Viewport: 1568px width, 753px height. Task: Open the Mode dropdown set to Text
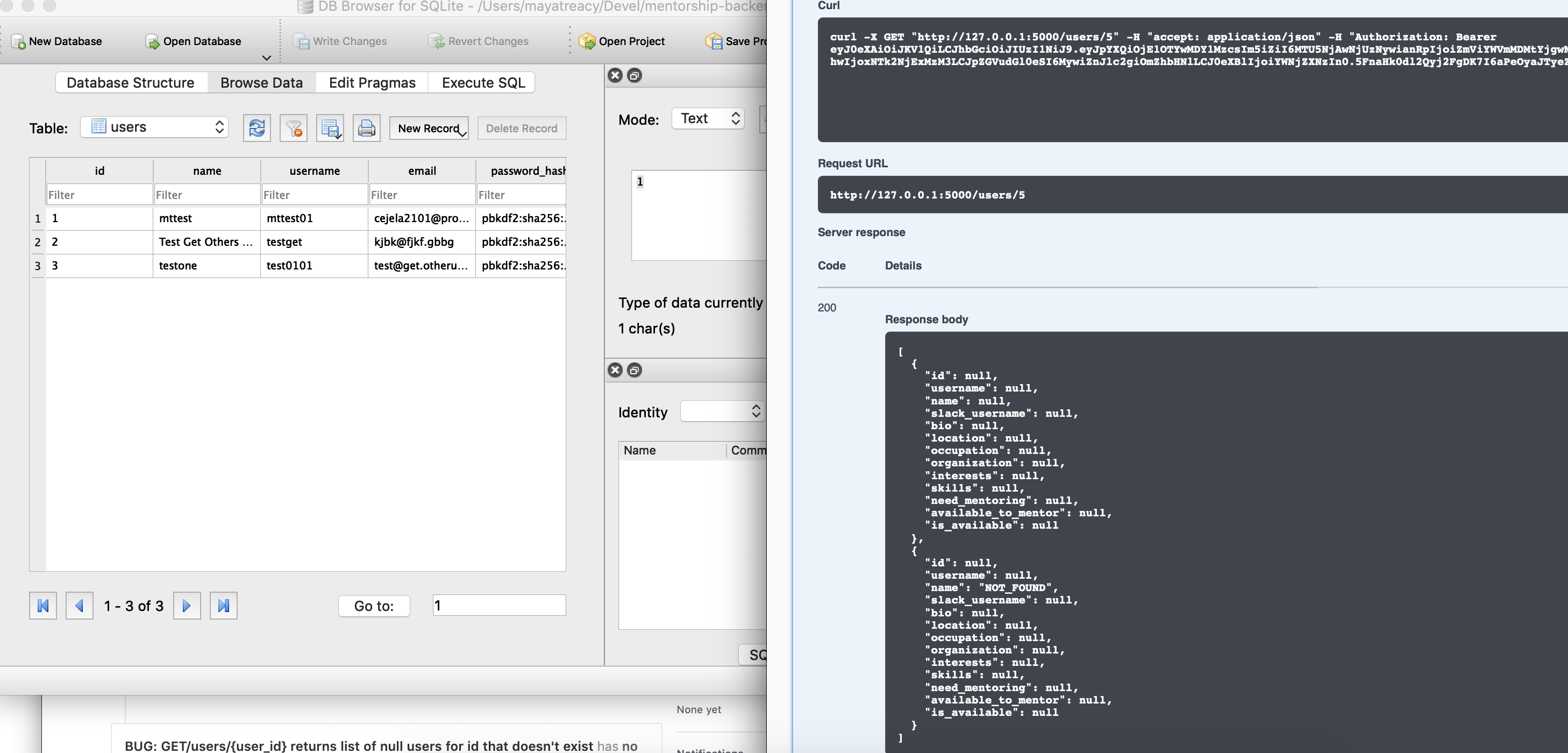pos(708,118)
